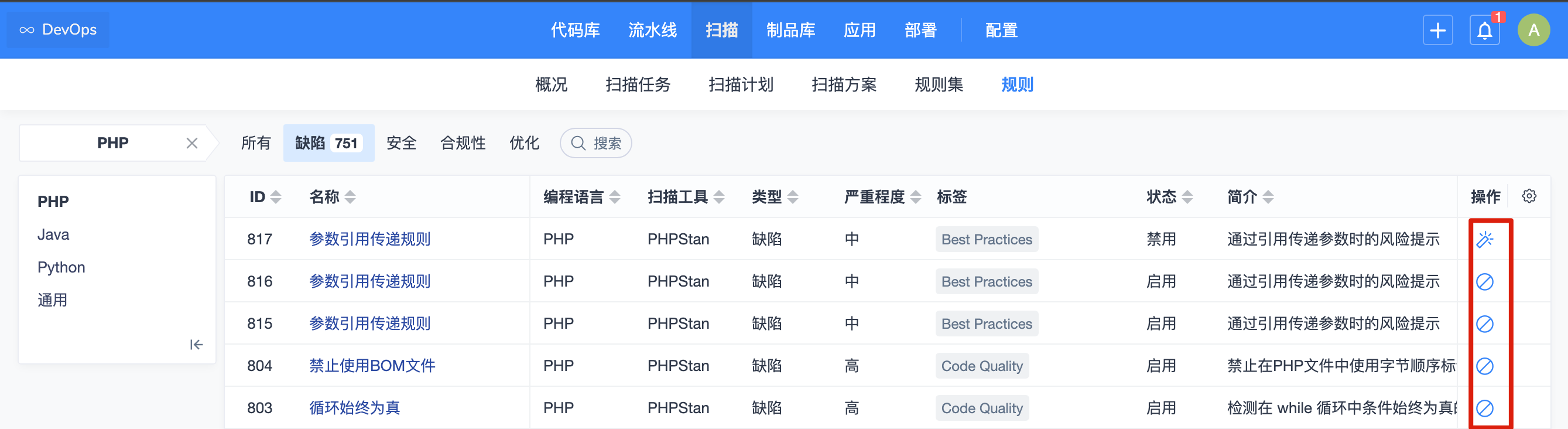Screen dimensions: 1568x429
Task: Filter rules by 优化
Action: (x=524, y=143)
